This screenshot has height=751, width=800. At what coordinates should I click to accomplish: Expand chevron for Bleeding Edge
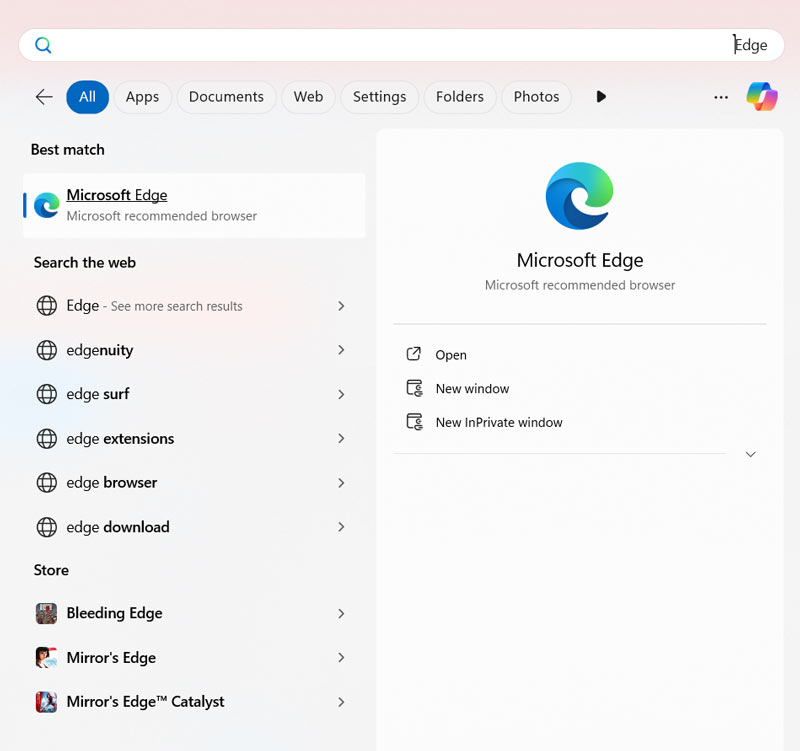[341, 613]
